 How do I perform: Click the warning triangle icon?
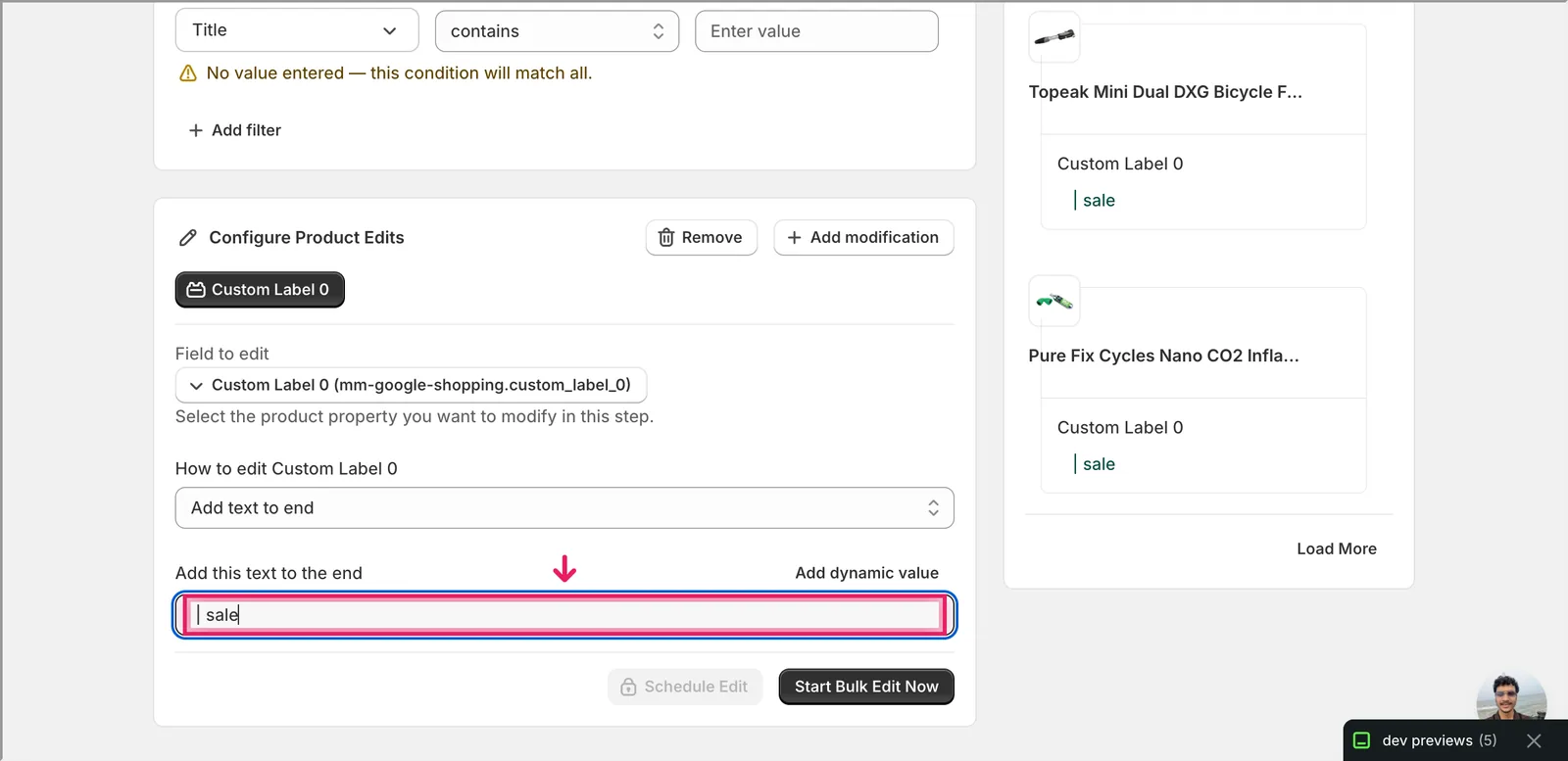(x=188, y=73)
